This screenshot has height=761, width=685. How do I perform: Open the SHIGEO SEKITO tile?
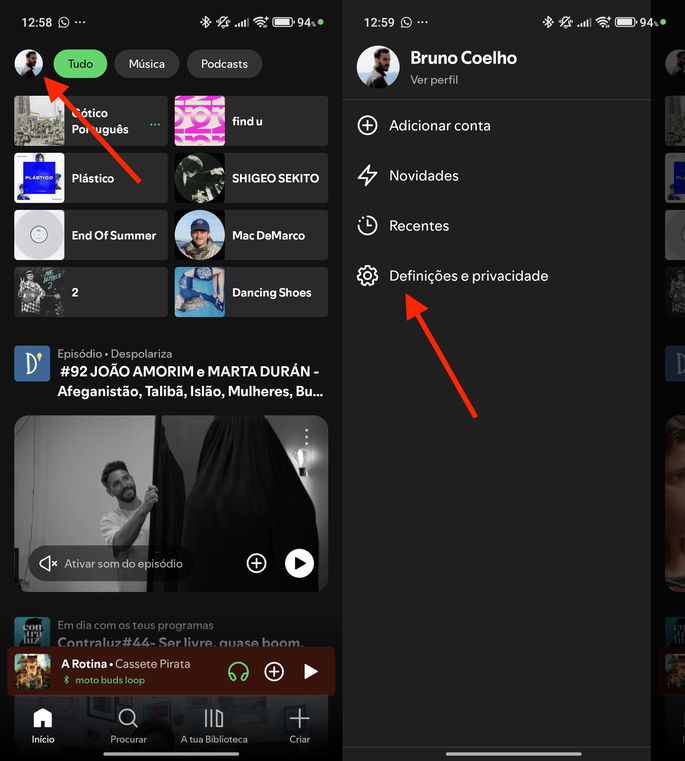click(x=251, y=178)
